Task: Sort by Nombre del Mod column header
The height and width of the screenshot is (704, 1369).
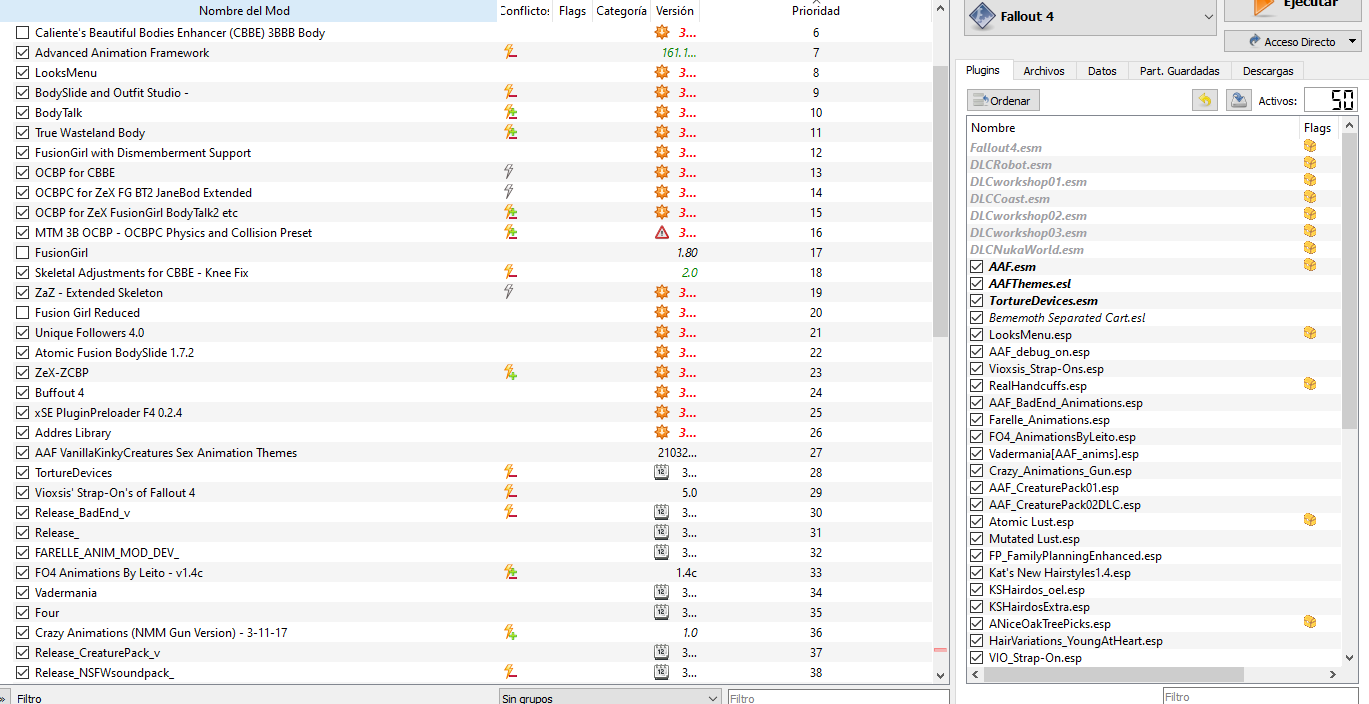Action: coord(248,11)
